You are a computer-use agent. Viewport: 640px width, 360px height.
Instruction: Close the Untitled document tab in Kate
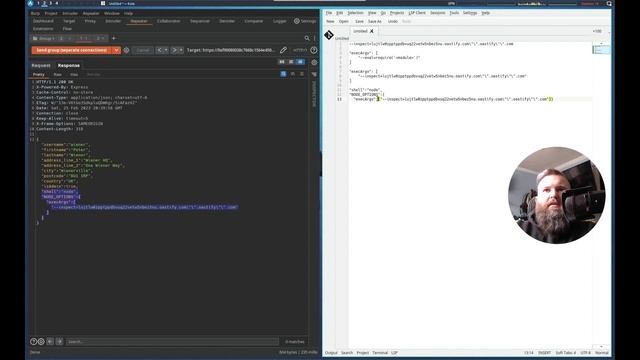point(371,31)
